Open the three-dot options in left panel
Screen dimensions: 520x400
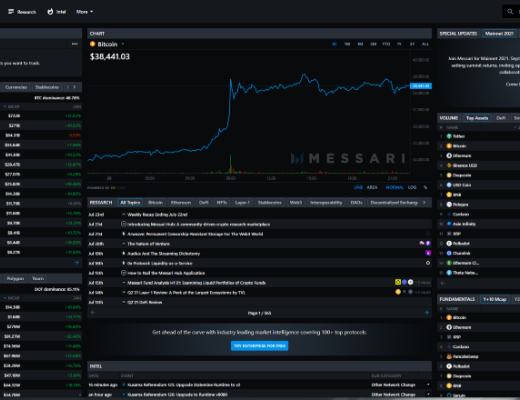click(75, 44)
